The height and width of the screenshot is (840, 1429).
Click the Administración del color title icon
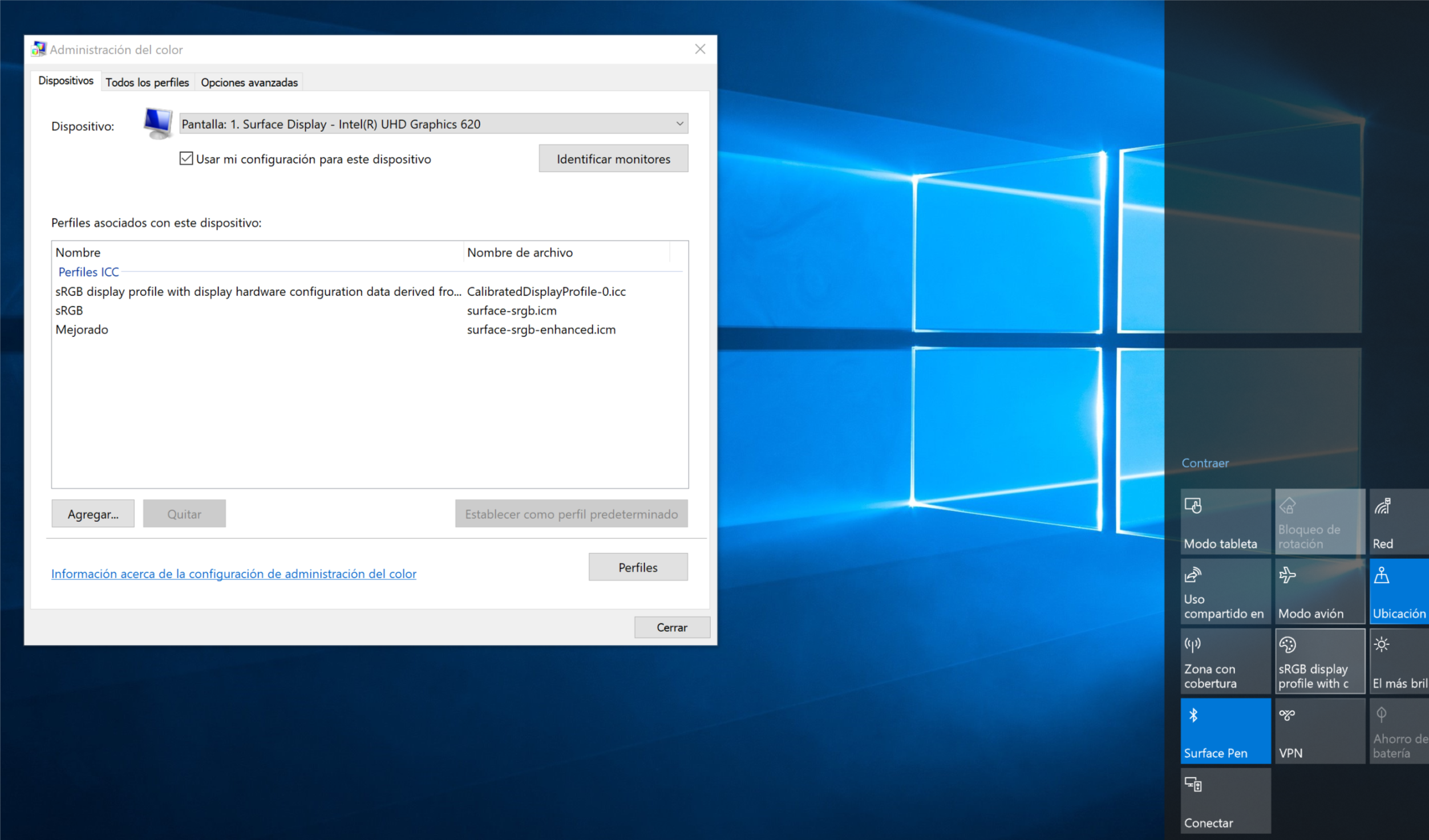click(39, 49)
